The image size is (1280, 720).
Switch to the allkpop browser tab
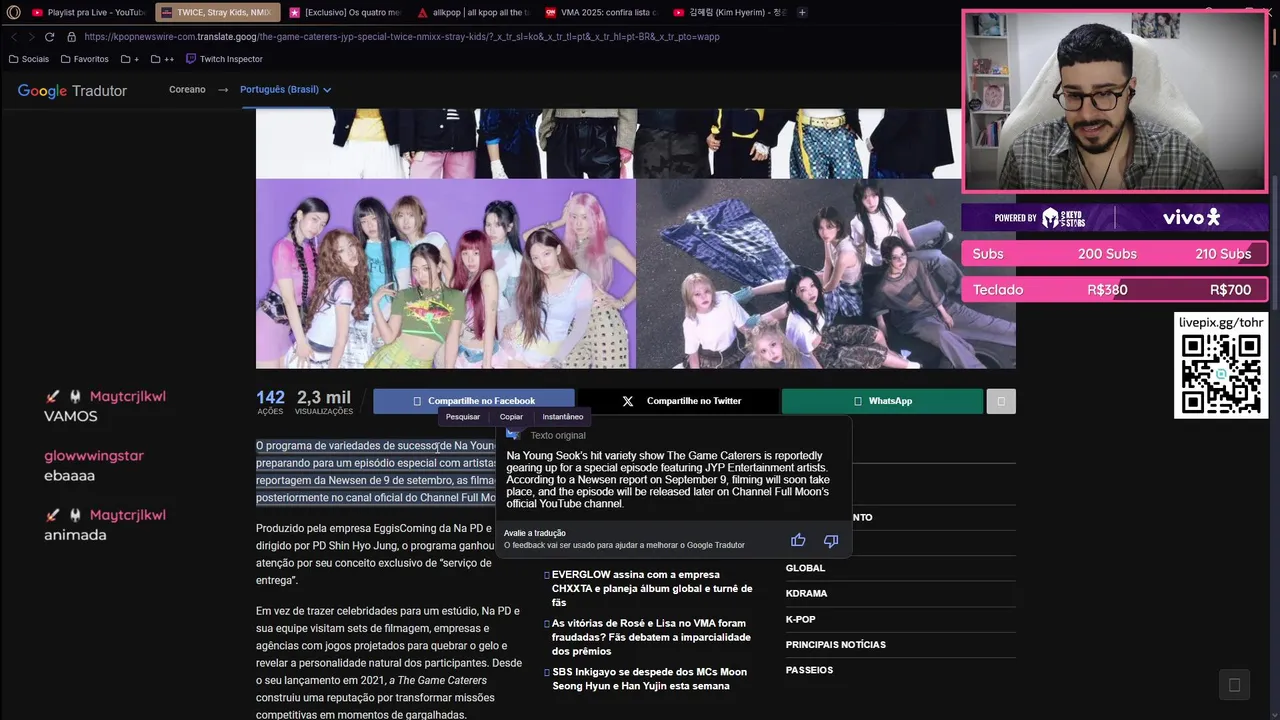[474, 12]
